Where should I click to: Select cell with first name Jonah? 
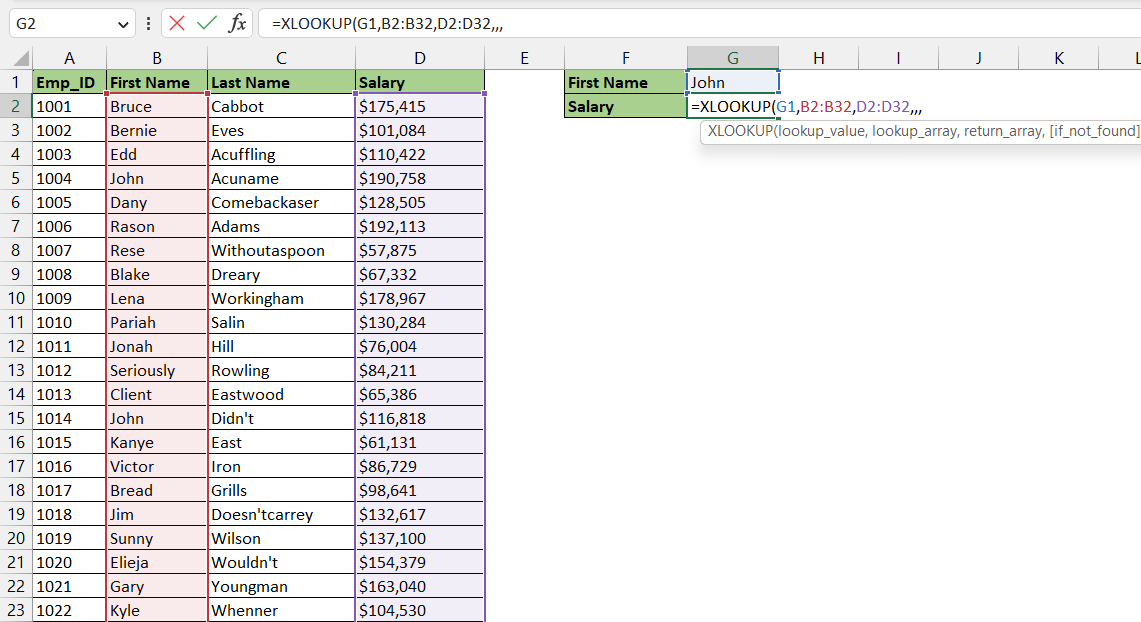156,346
